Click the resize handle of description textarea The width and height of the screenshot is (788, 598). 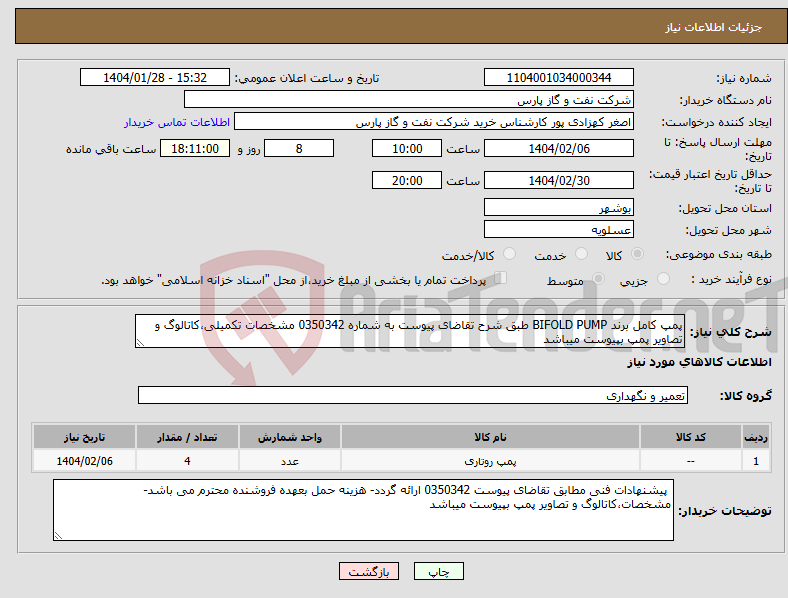(140, 343)
